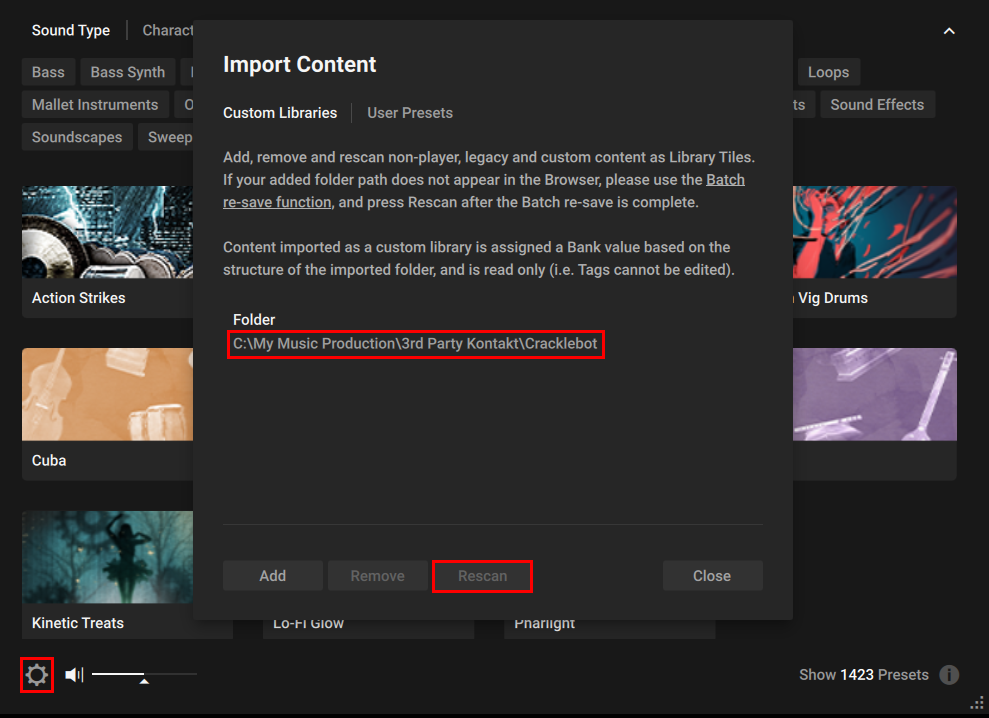Collapse the tag filter panel with chevron
989x718 pixels.
949,31
